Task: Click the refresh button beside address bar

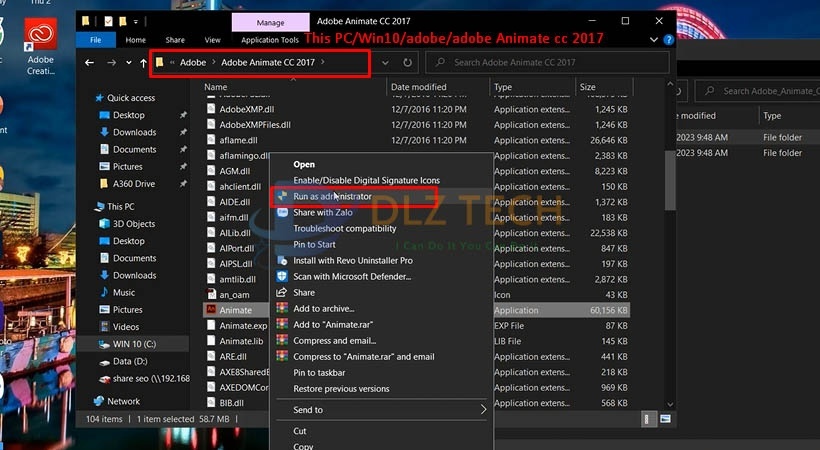Action: point(408,63)
